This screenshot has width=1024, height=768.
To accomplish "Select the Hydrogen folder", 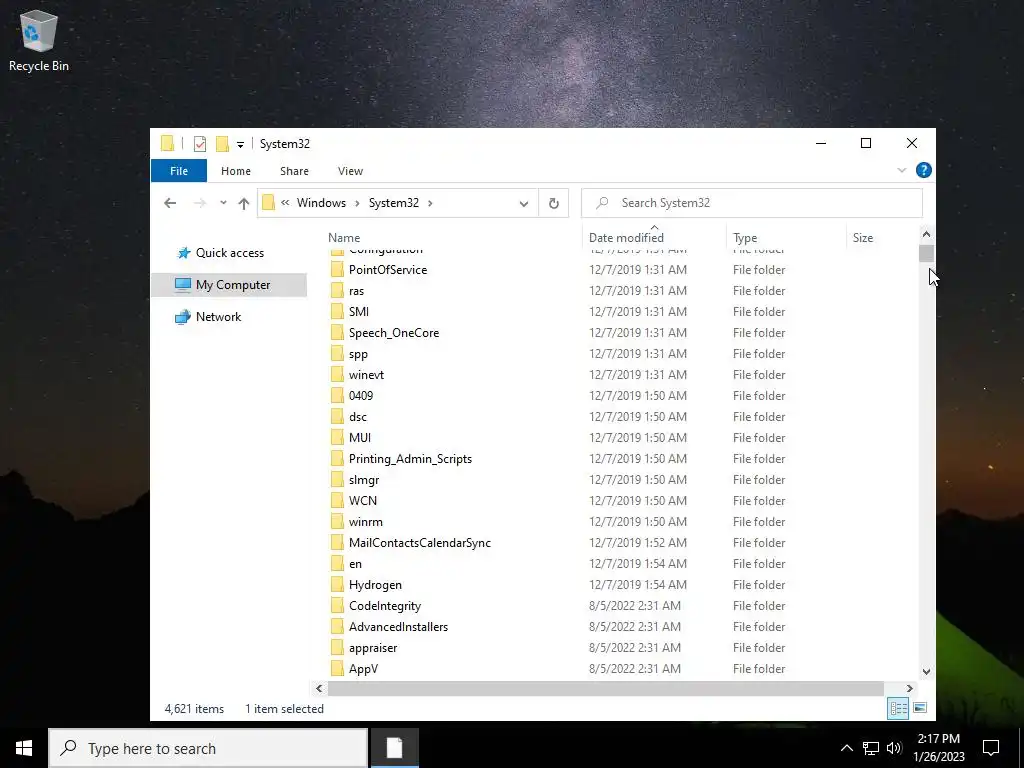I will (x=375, y=584).
